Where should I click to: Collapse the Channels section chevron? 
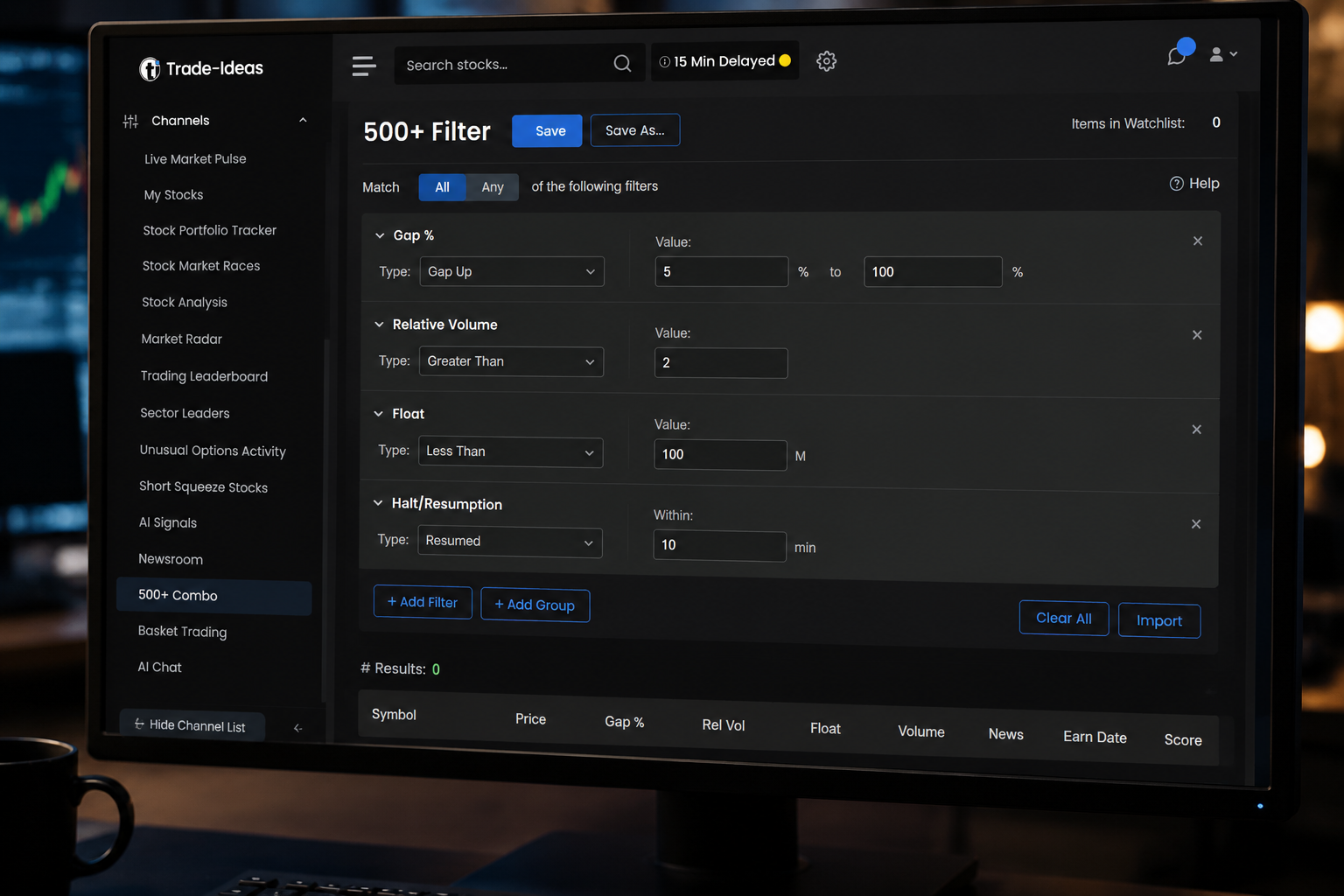[303, 121]
